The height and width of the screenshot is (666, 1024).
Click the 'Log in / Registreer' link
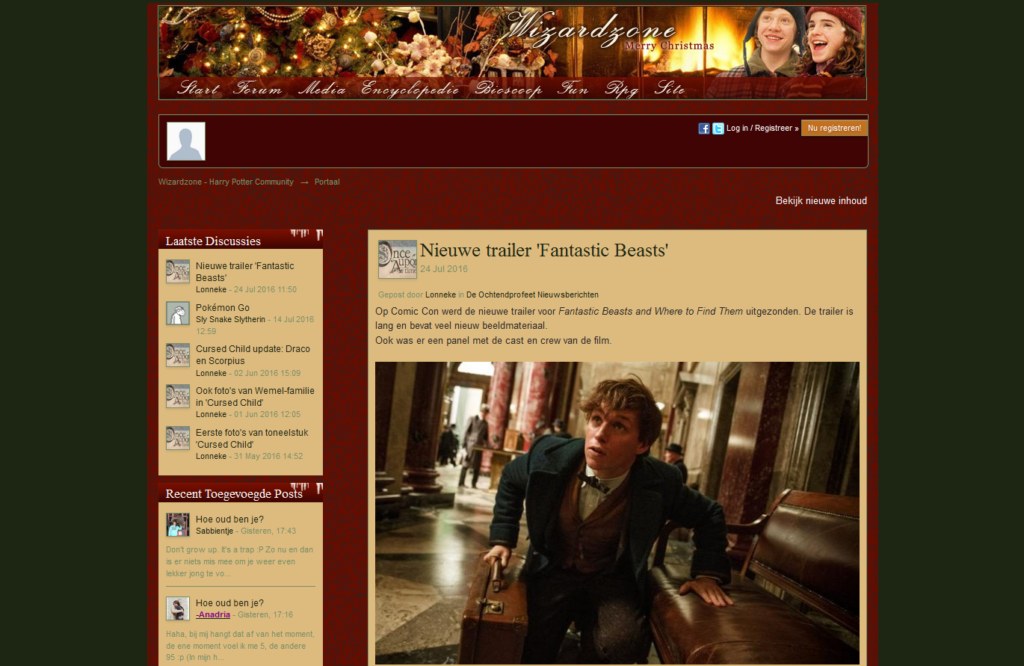coord(762,128)
